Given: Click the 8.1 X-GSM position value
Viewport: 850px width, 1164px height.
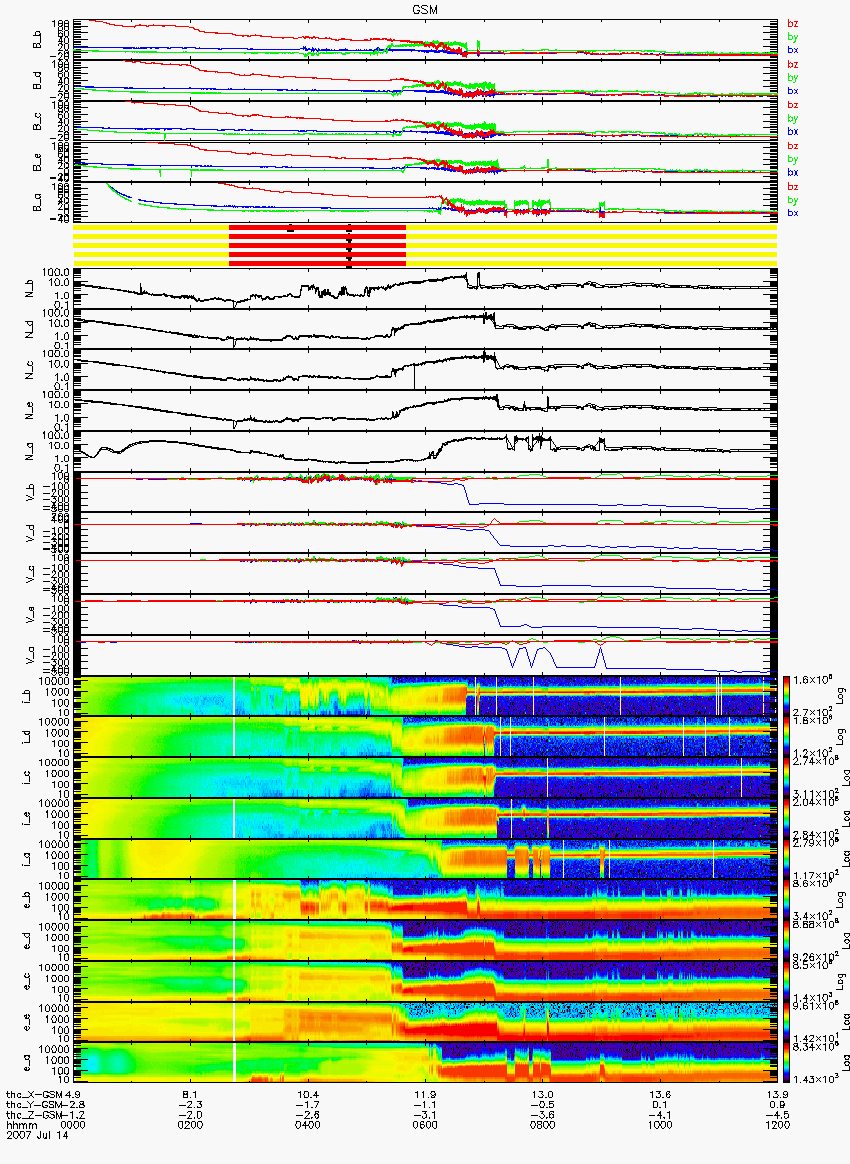Looking at the screenshot, I should (190, 1095).
